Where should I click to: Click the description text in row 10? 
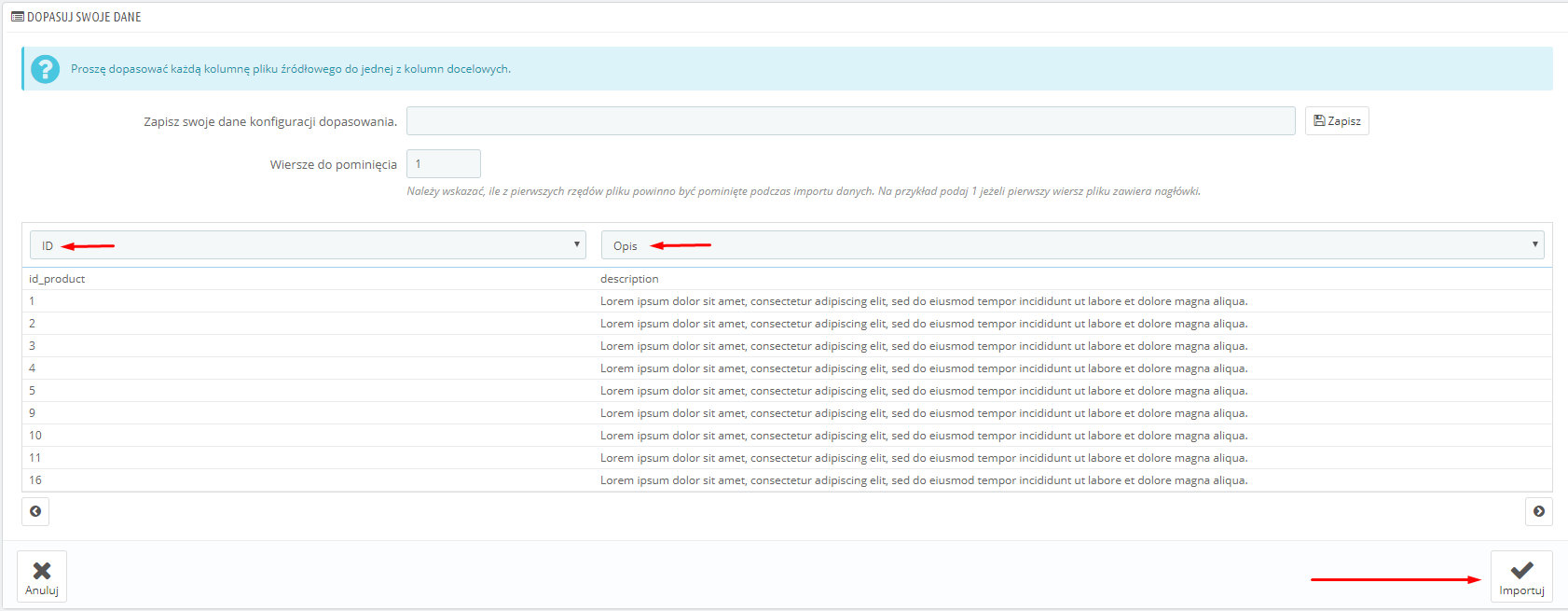pos(923,436)
